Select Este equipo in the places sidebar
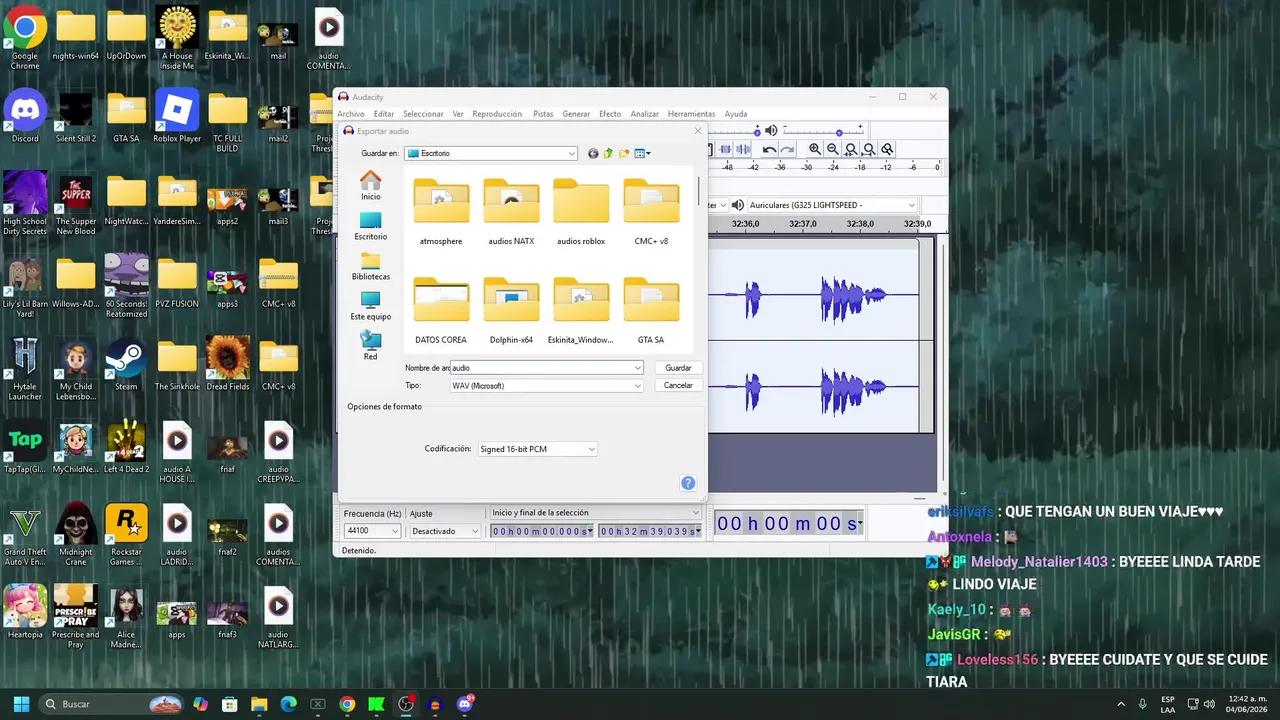The image size is (1280, 720). 371,306
